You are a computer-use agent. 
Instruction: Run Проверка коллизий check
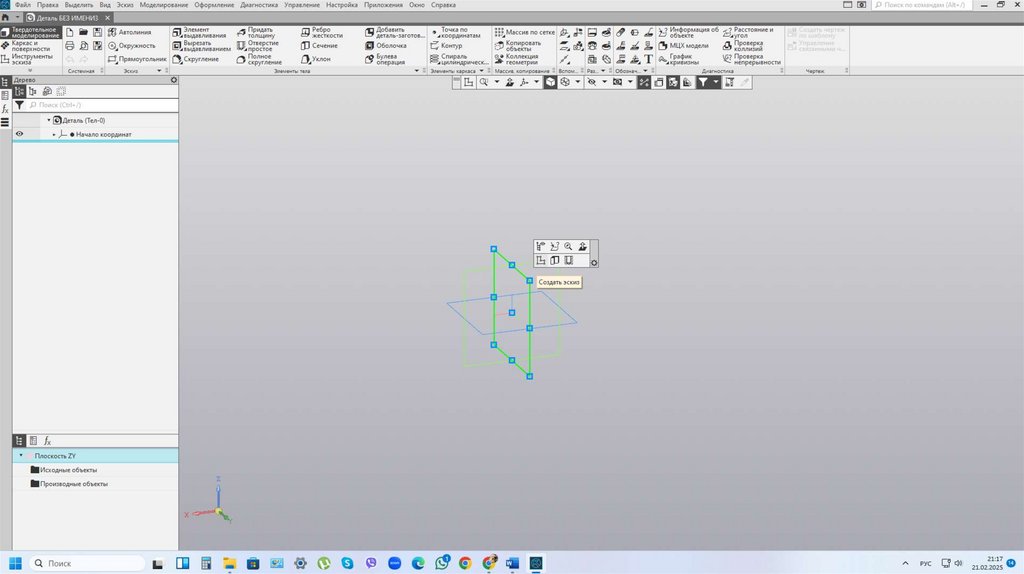(743, 46)
